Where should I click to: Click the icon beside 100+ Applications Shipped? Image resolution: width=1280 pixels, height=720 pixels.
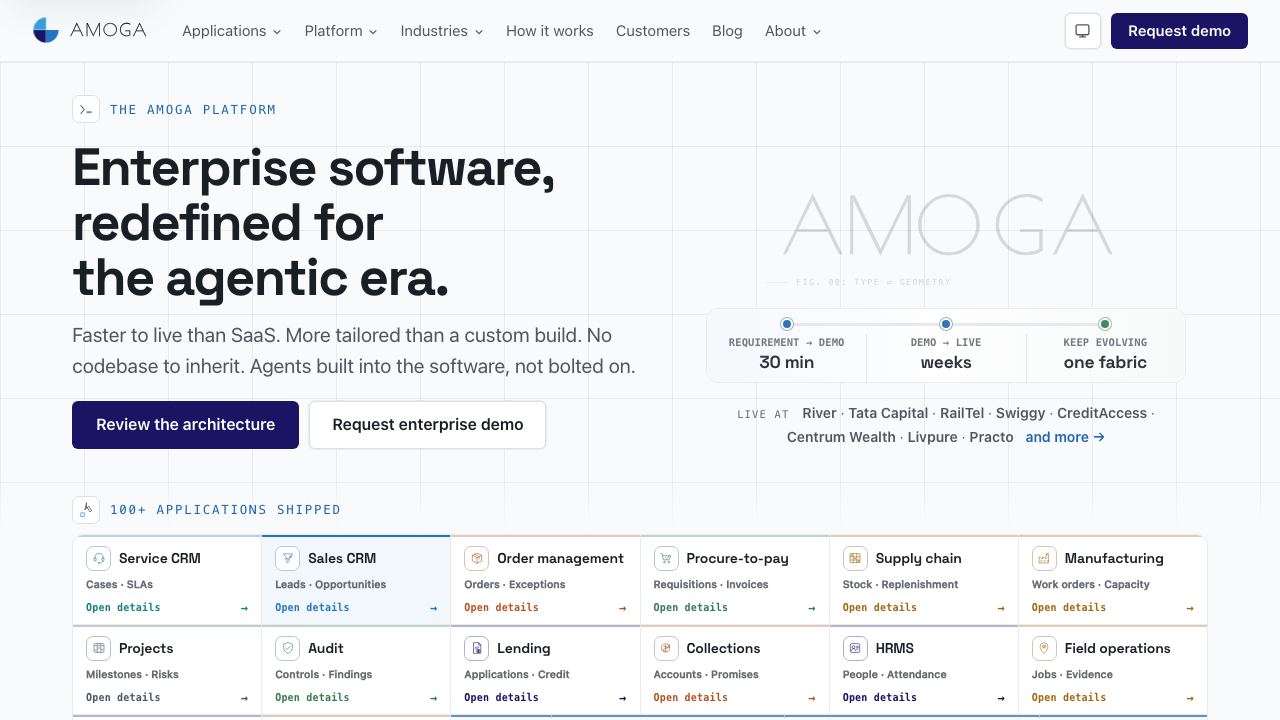pyautogui.click(x=86, y=509)
